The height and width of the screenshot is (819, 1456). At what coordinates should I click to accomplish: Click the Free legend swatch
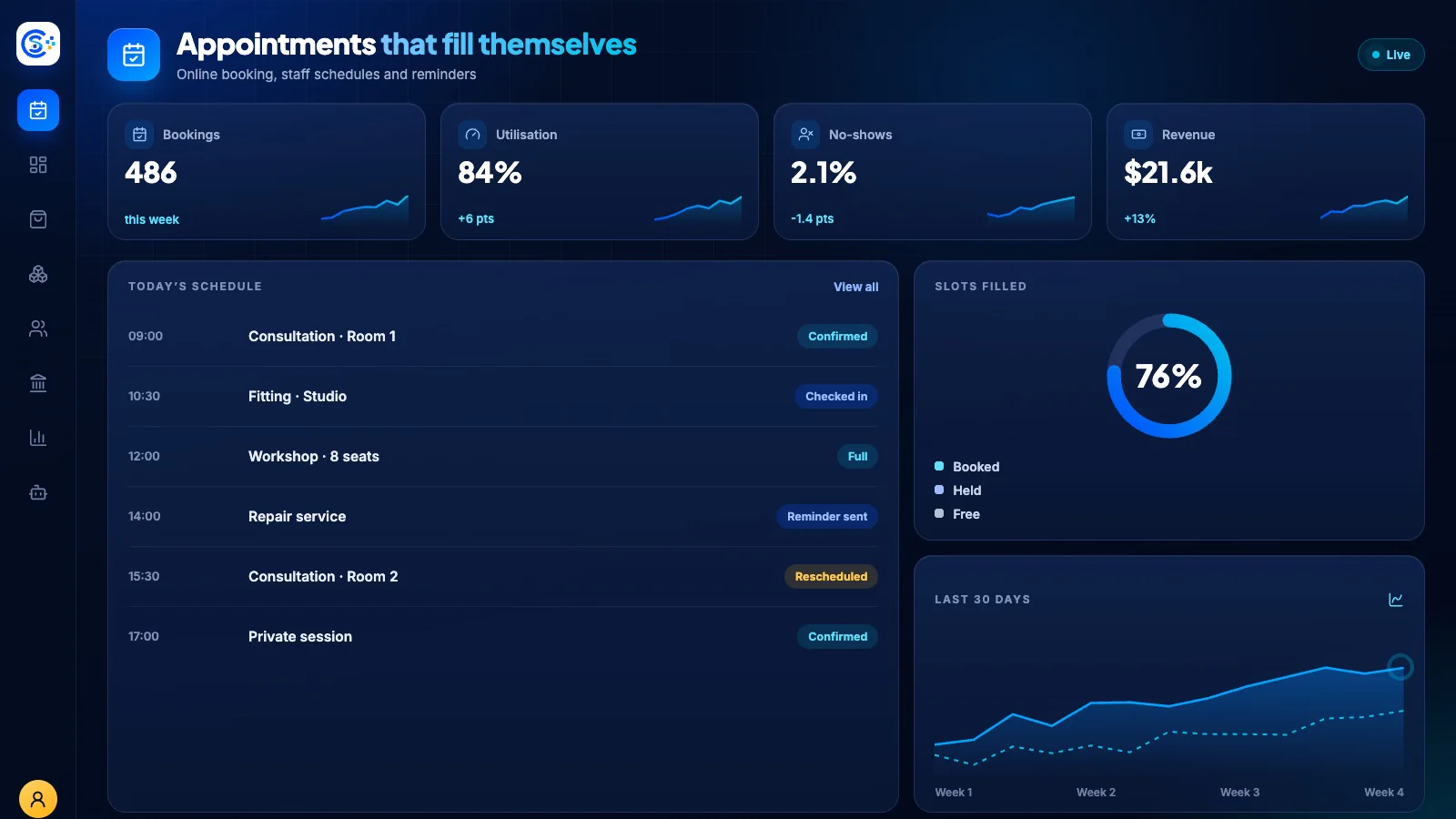[x=939, y=513]
